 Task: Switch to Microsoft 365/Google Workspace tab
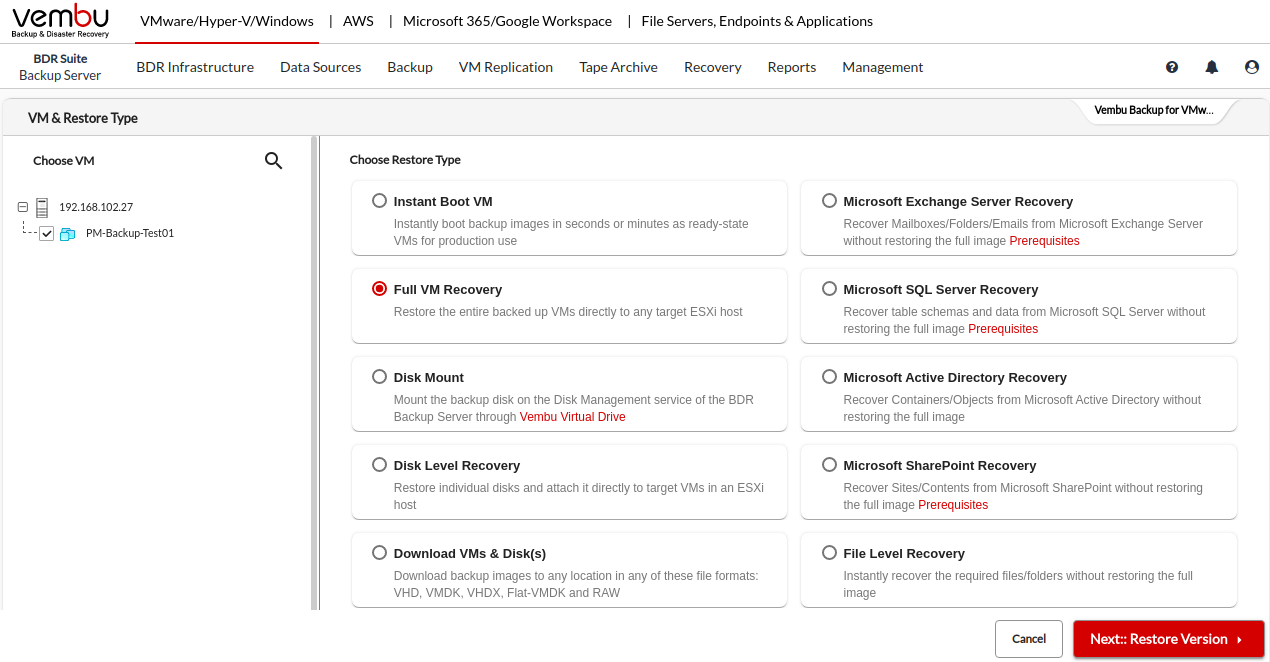pyautogui.click(x=507, y=21)
